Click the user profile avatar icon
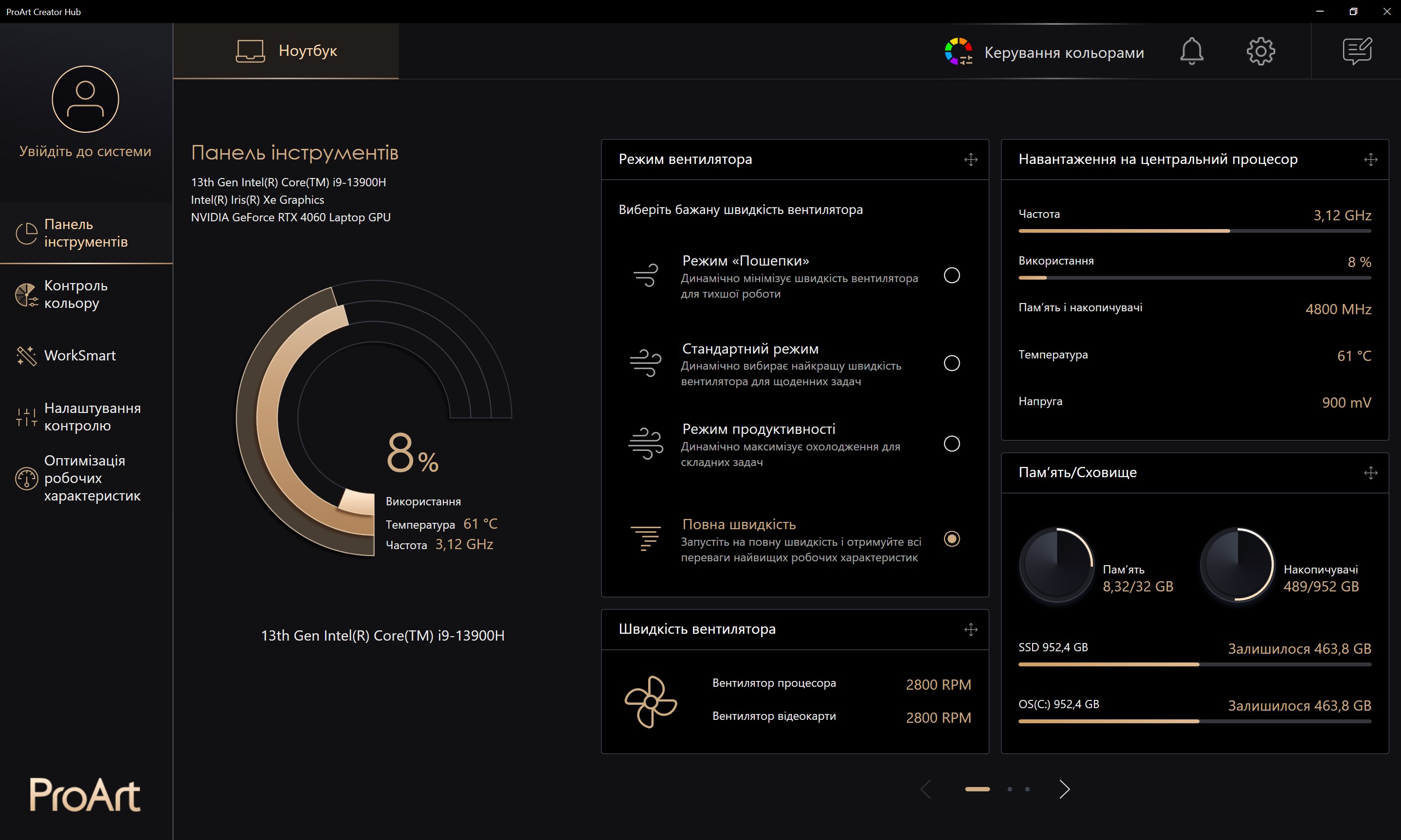 [x=86, y=99]
